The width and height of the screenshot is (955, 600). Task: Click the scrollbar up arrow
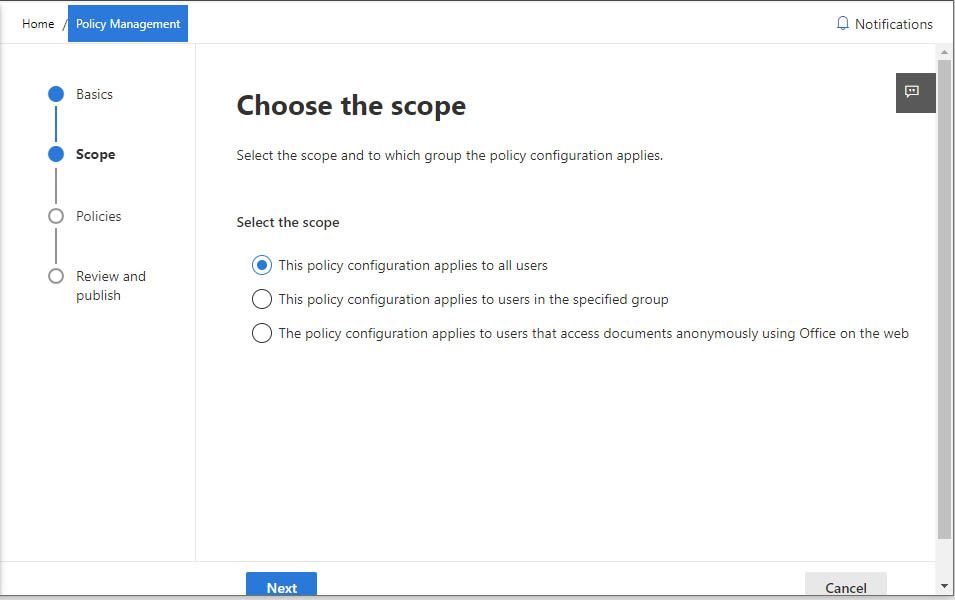pyautogui.click(x=945, y=52)
